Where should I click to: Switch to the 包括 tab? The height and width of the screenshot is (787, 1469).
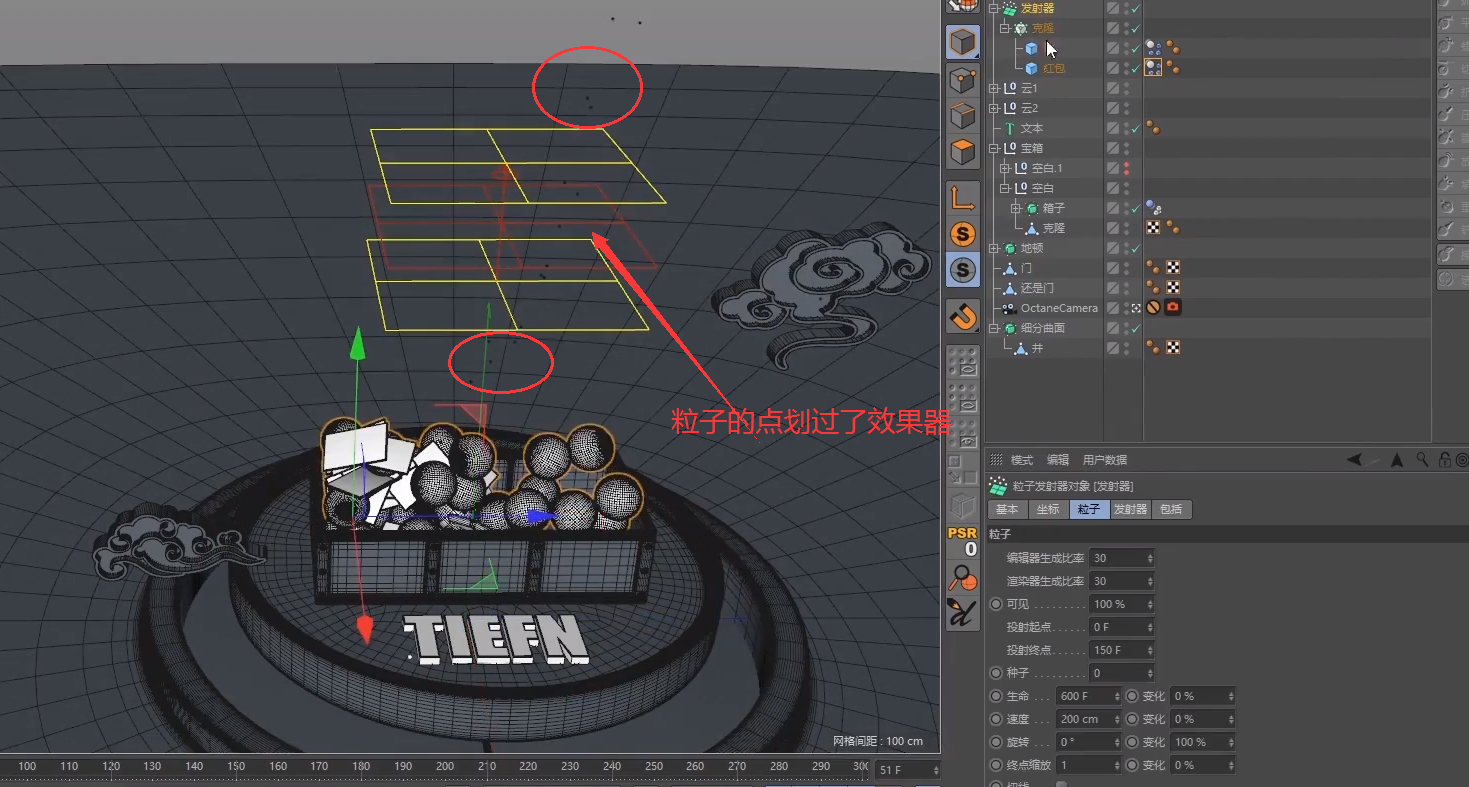pyautogui.click(x=1172, y=509)
